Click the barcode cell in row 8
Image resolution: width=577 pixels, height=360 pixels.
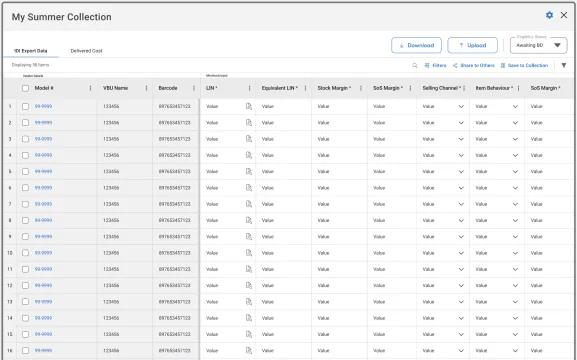(x=175, y=220)
